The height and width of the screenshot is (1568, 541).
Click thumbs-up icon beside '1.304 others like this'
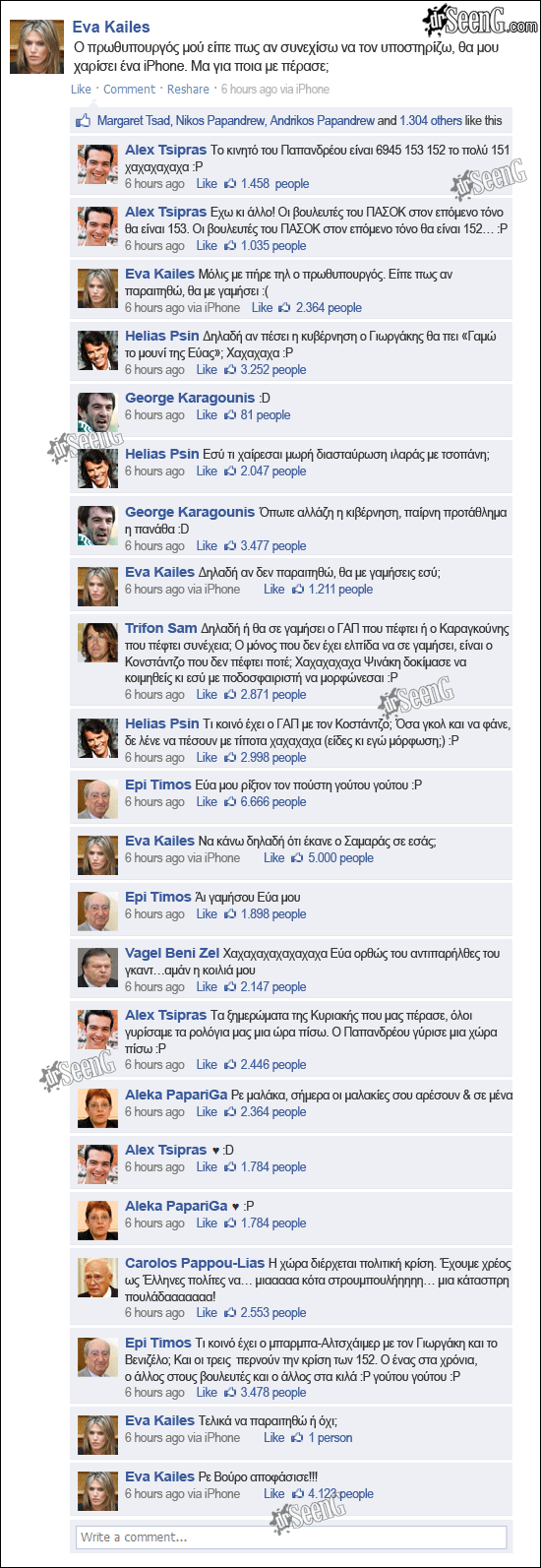[x=84, y=121]
